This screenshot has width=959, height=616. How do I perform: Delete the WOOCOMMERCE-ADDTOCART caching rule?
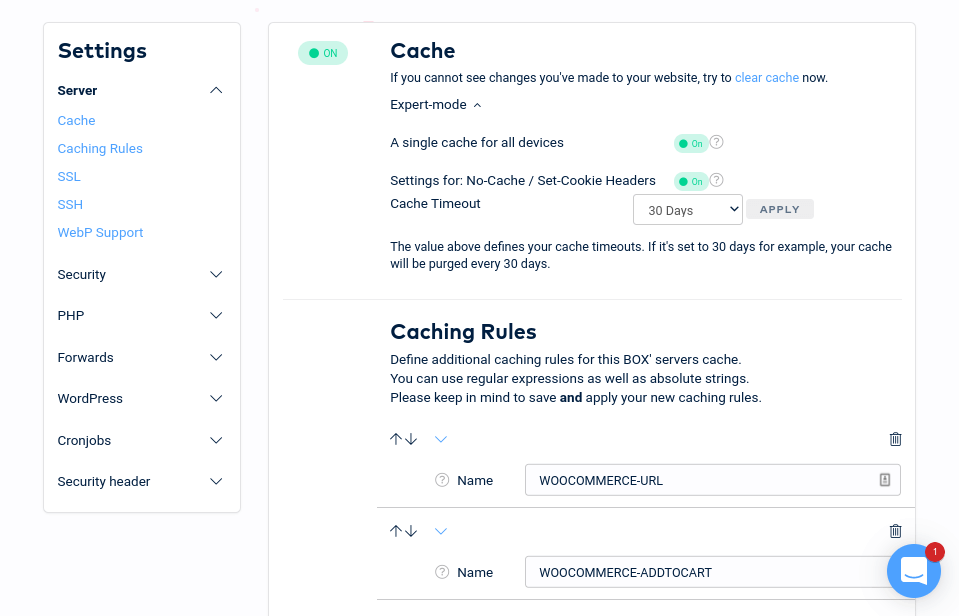895,531
